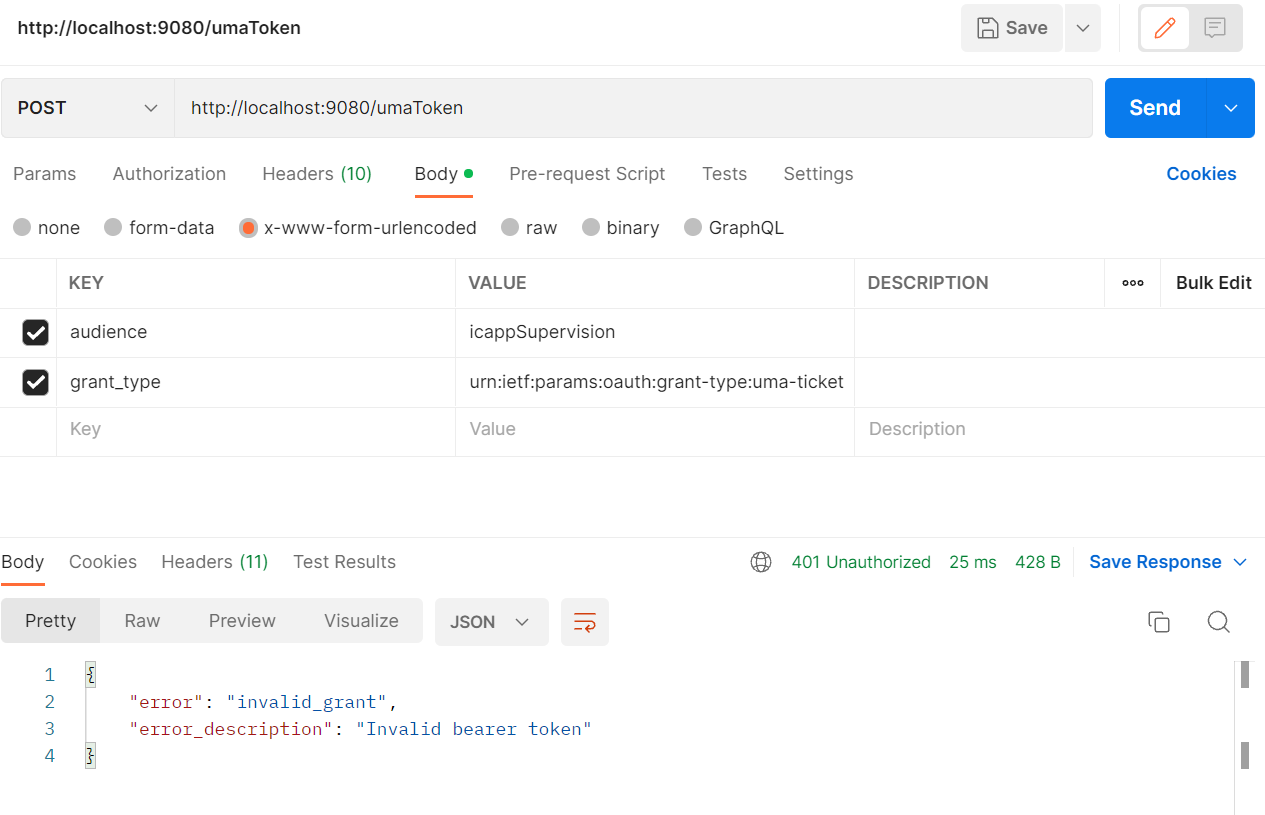Select the Visualize response view
This screenshot has height=815, width=1265.
(361, 621)
